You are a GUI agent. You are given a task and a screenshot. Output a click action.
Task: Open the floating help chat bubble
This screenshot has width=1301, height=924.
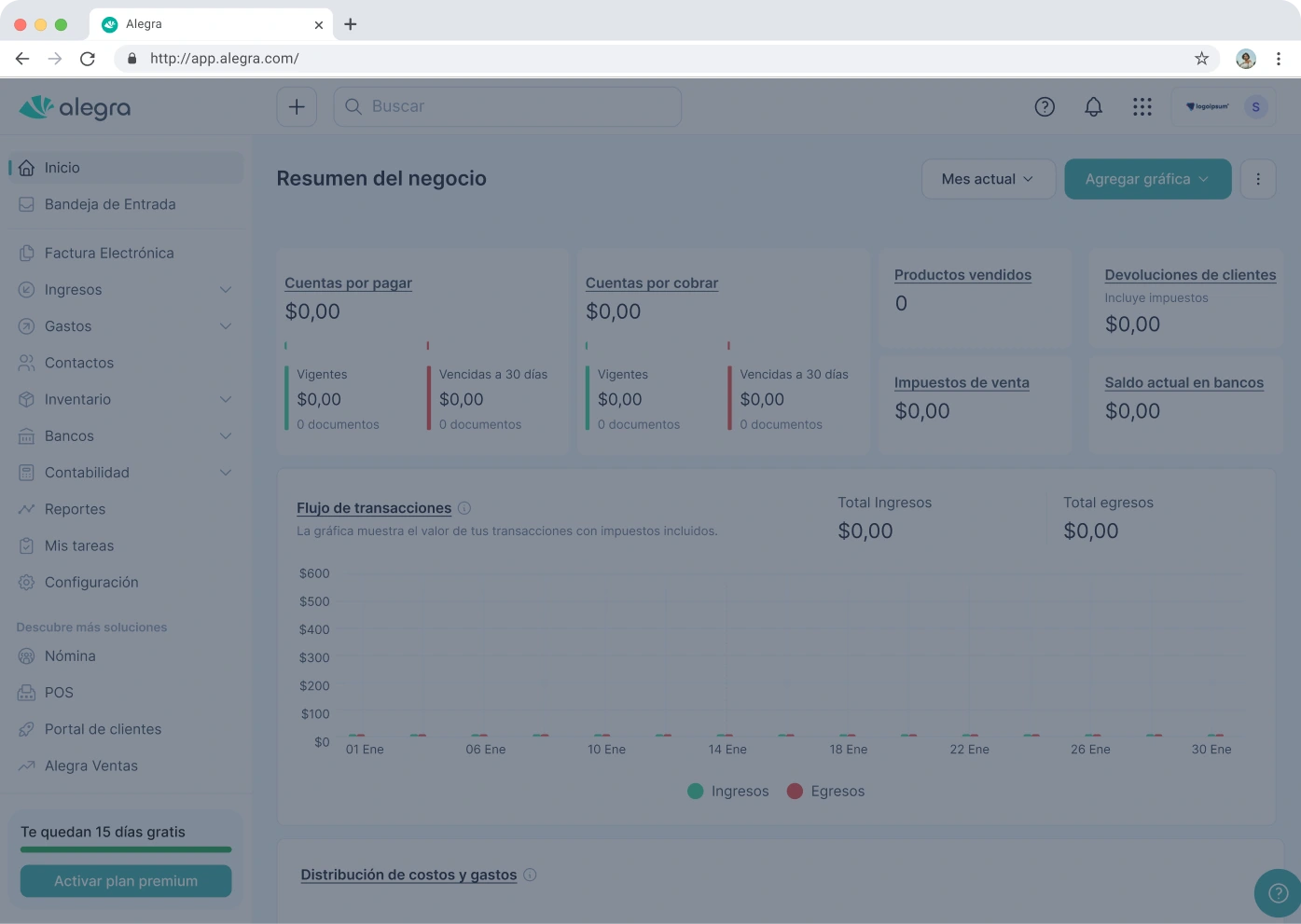click(x=1278, y=893)
